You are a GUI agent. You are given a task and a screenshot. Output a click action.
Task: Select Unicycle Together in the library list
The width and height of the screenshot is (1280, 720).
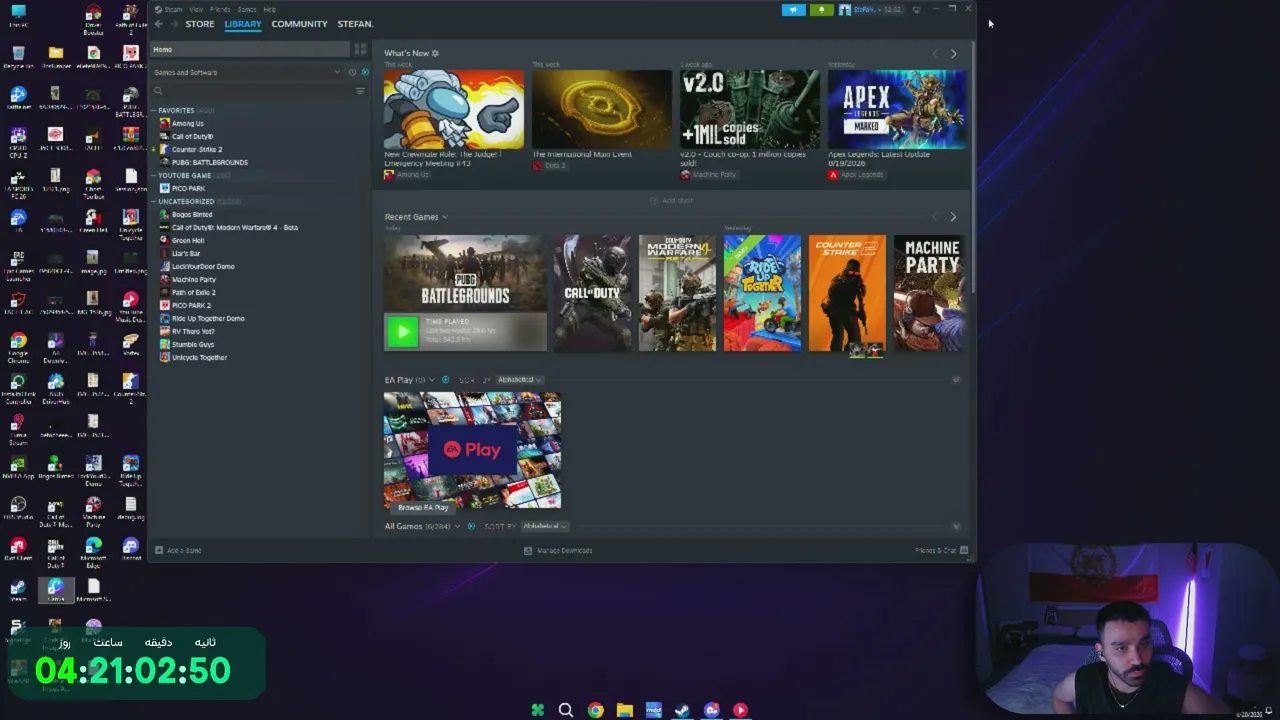point(199,357)
